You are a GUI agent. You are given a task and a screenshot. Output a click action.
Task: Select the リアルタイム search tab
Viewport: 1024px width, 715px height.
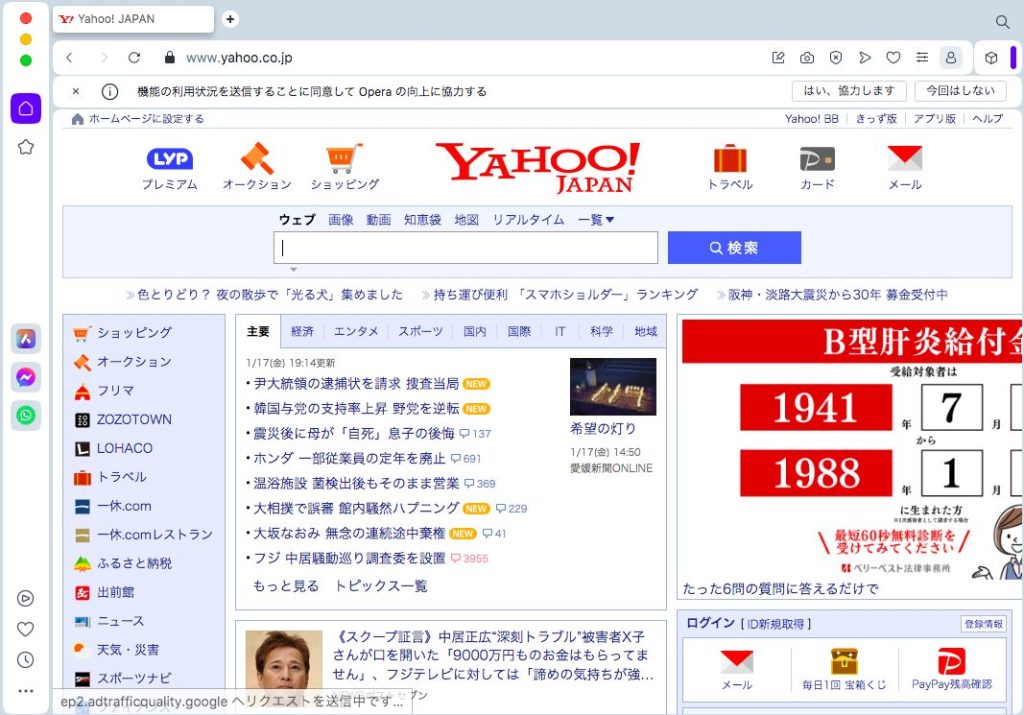pyautogui.click(x=528, y=220)
